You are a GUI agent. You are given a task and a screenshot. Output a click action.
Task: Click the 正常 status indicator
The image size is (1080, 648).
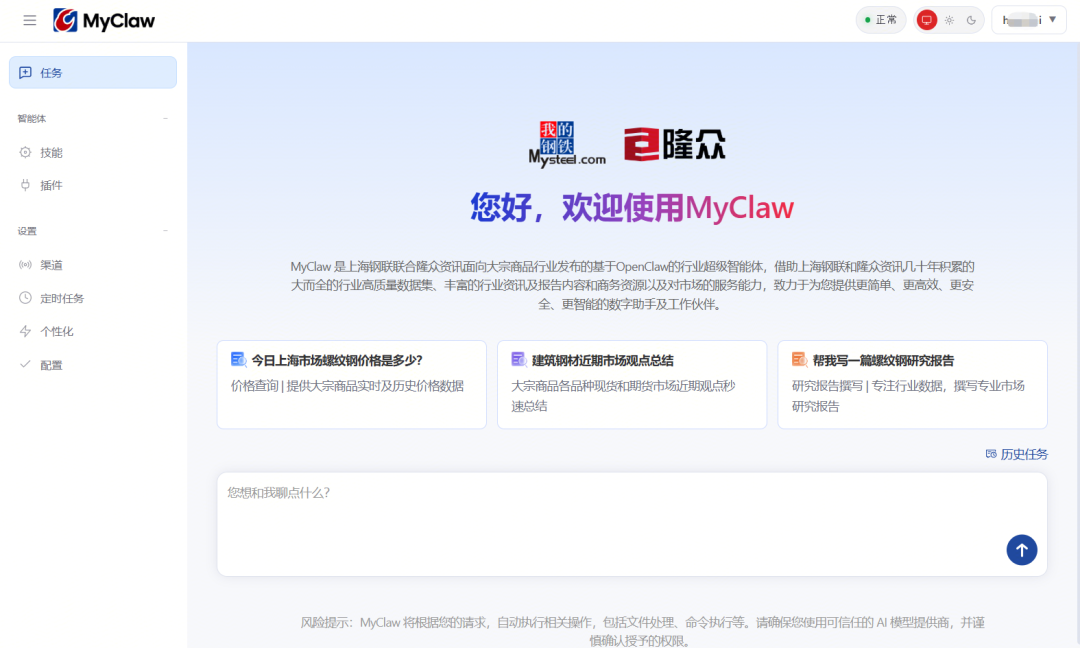(881, 20)
